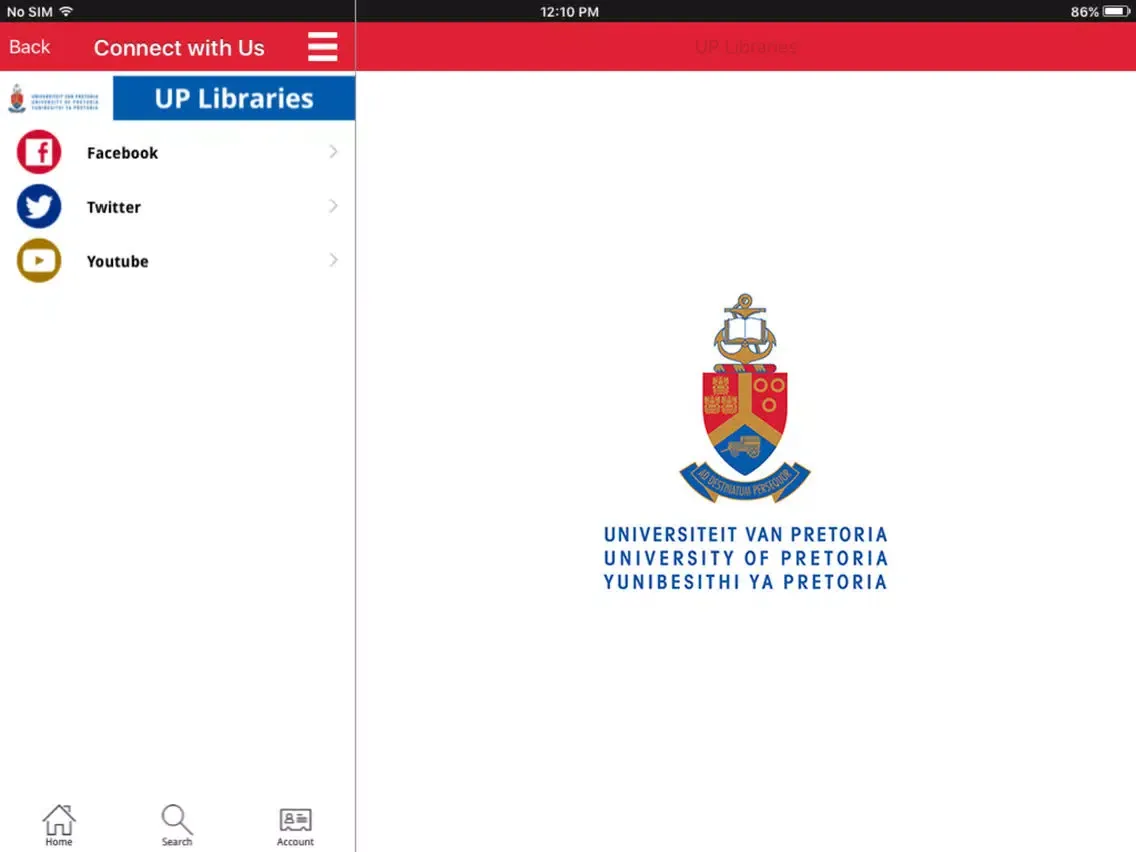The width and height of the screenshot is (1136, 852).
Task: Open the Twitter row label
Action: coord(114,207)
